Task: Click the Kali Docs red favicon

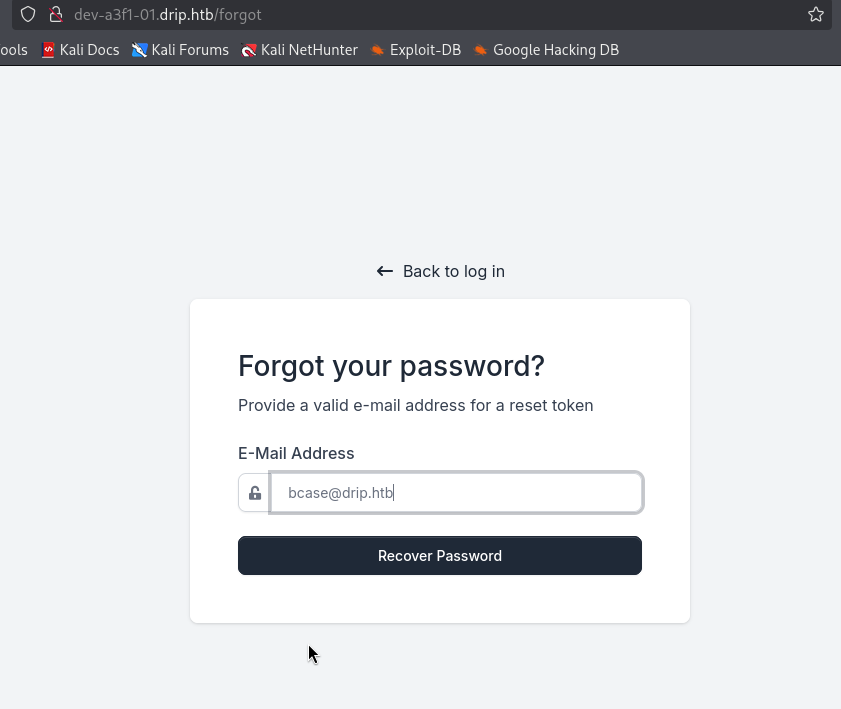Action: point(48,50)
